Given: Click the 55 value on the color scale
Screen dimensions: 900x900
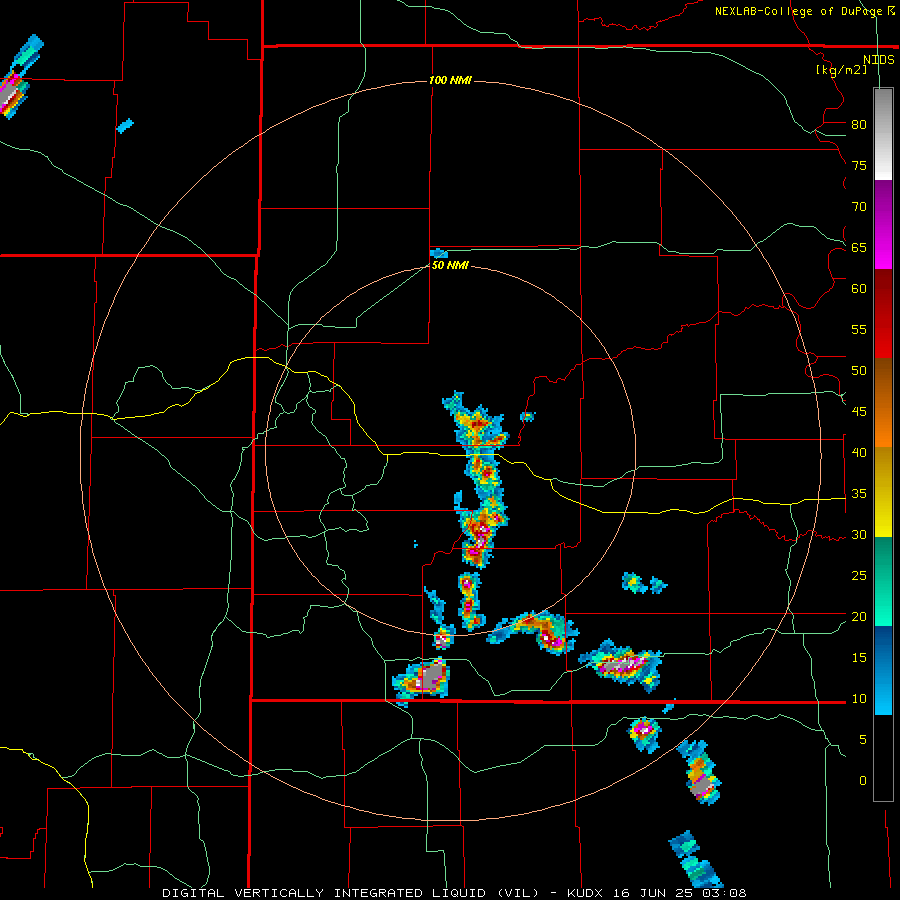Looking at the screenshot, I should (859, 329).
